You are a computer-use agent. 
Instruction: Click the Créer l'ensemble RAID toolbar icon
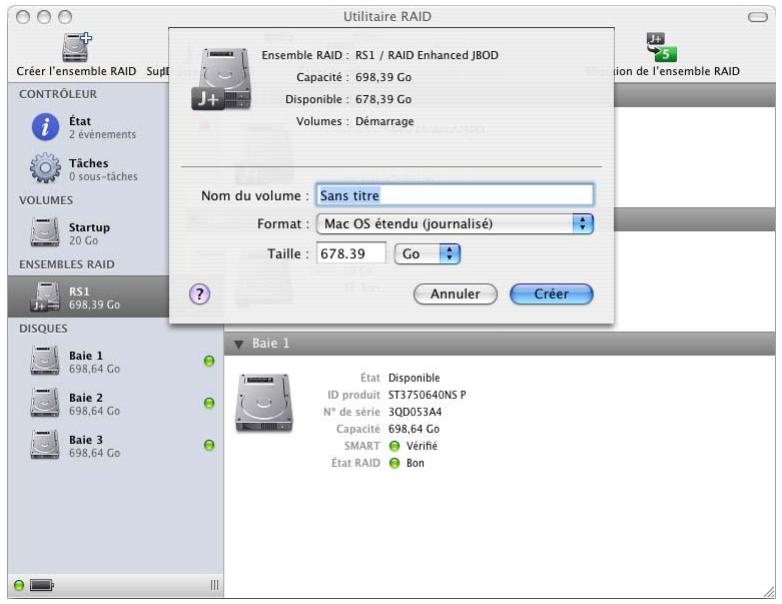coord(76,47)
